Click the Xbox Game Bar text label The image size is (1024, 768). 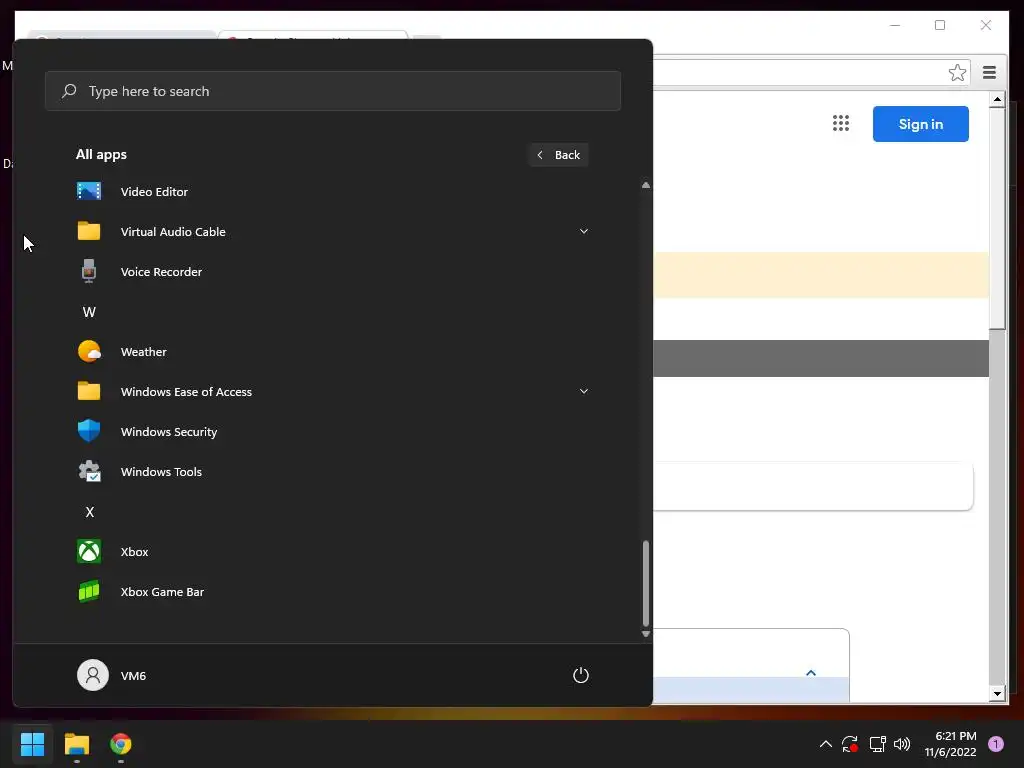click(x=162, y=592)
